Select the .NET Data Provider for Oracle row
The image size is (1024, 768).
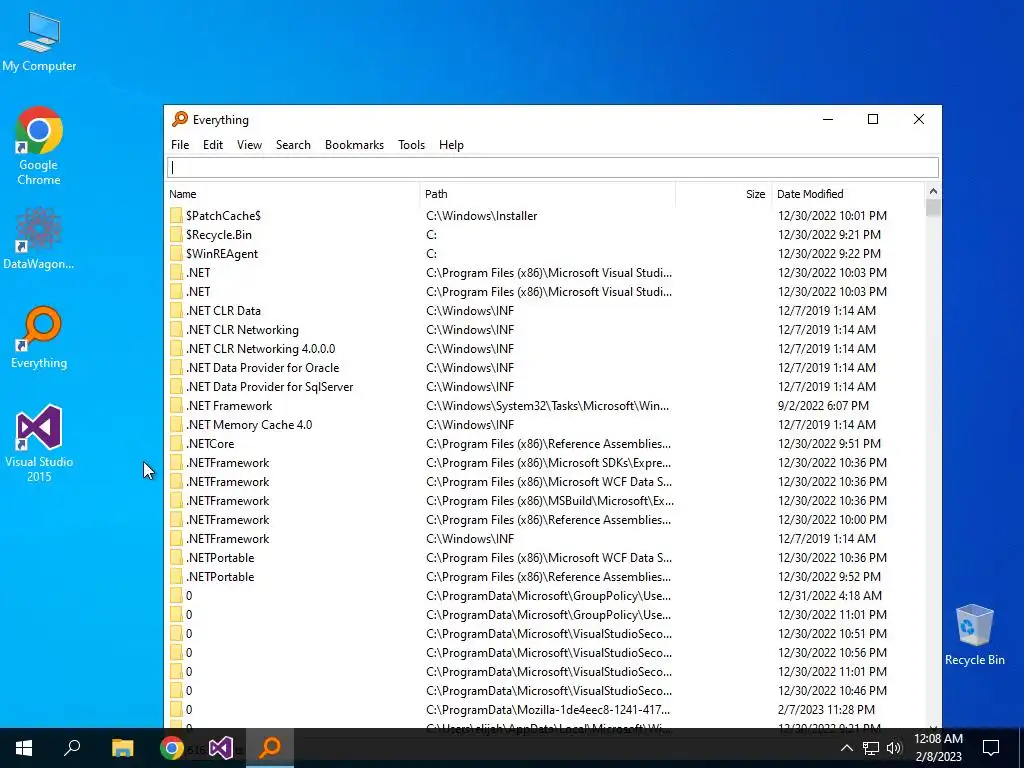pos(545,368)
